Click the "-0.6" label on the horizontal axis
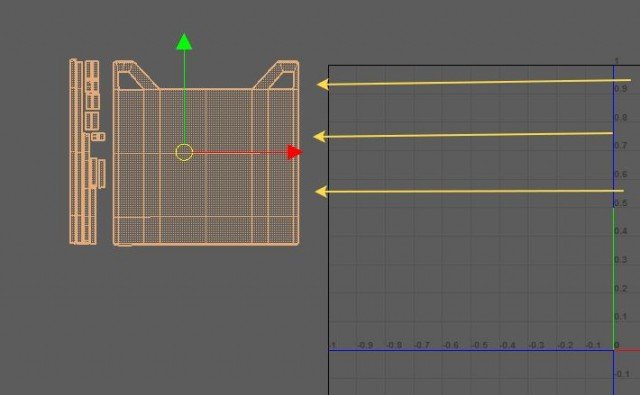640x395 pixels. [451, 345]
